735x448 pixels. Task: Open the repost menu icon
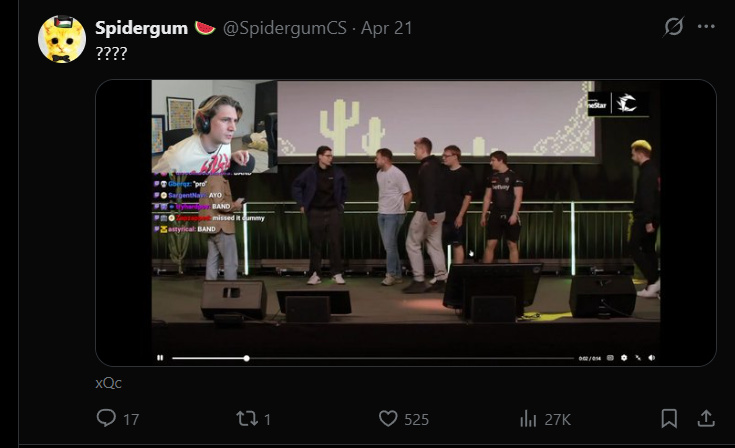click(246, 419)
